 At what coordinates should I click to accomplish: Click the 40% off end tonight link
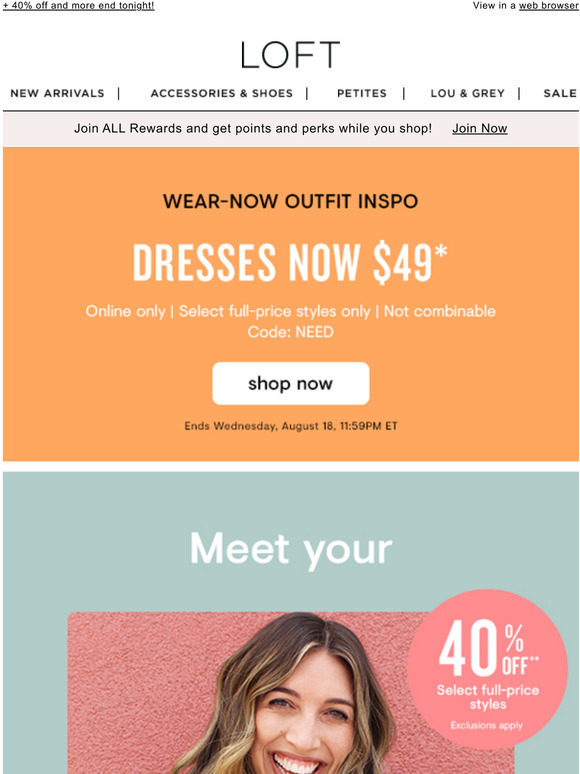pyautogui.click(x=78, y=6)
